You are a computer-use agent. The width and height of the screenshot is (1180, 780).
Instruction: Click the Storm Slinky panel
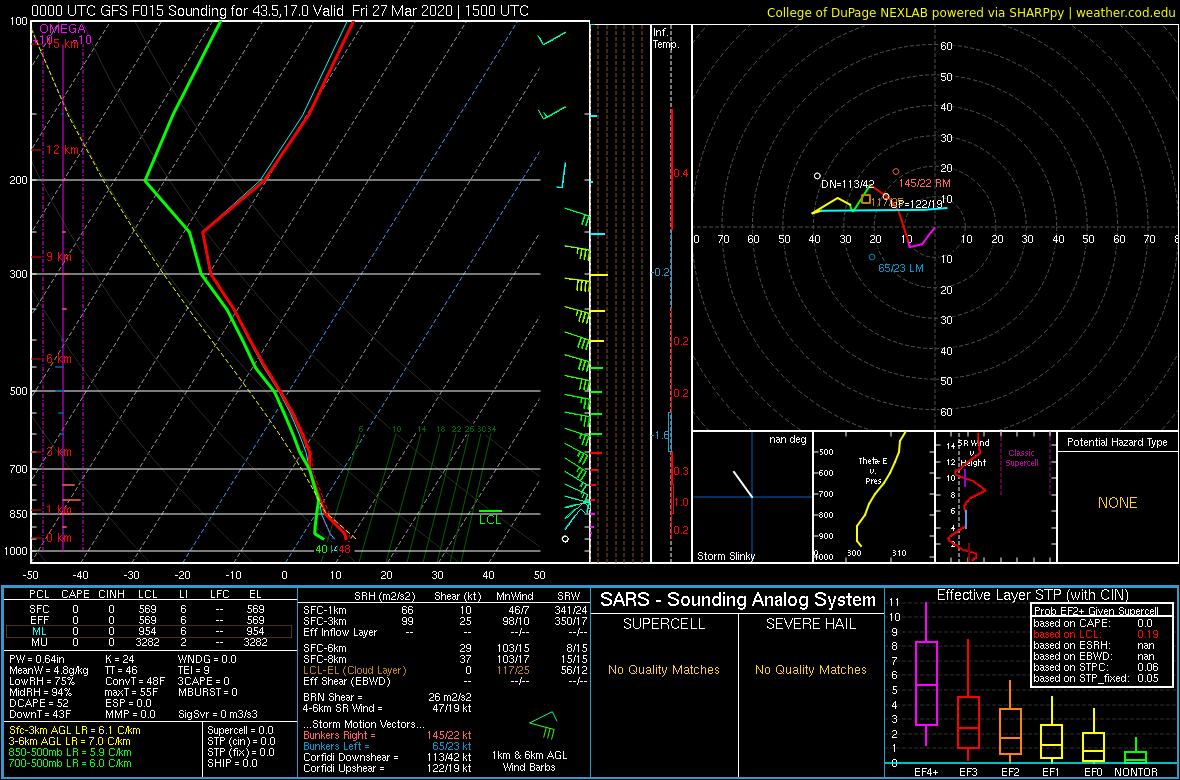pyautogui.click(x=752, y=498)
